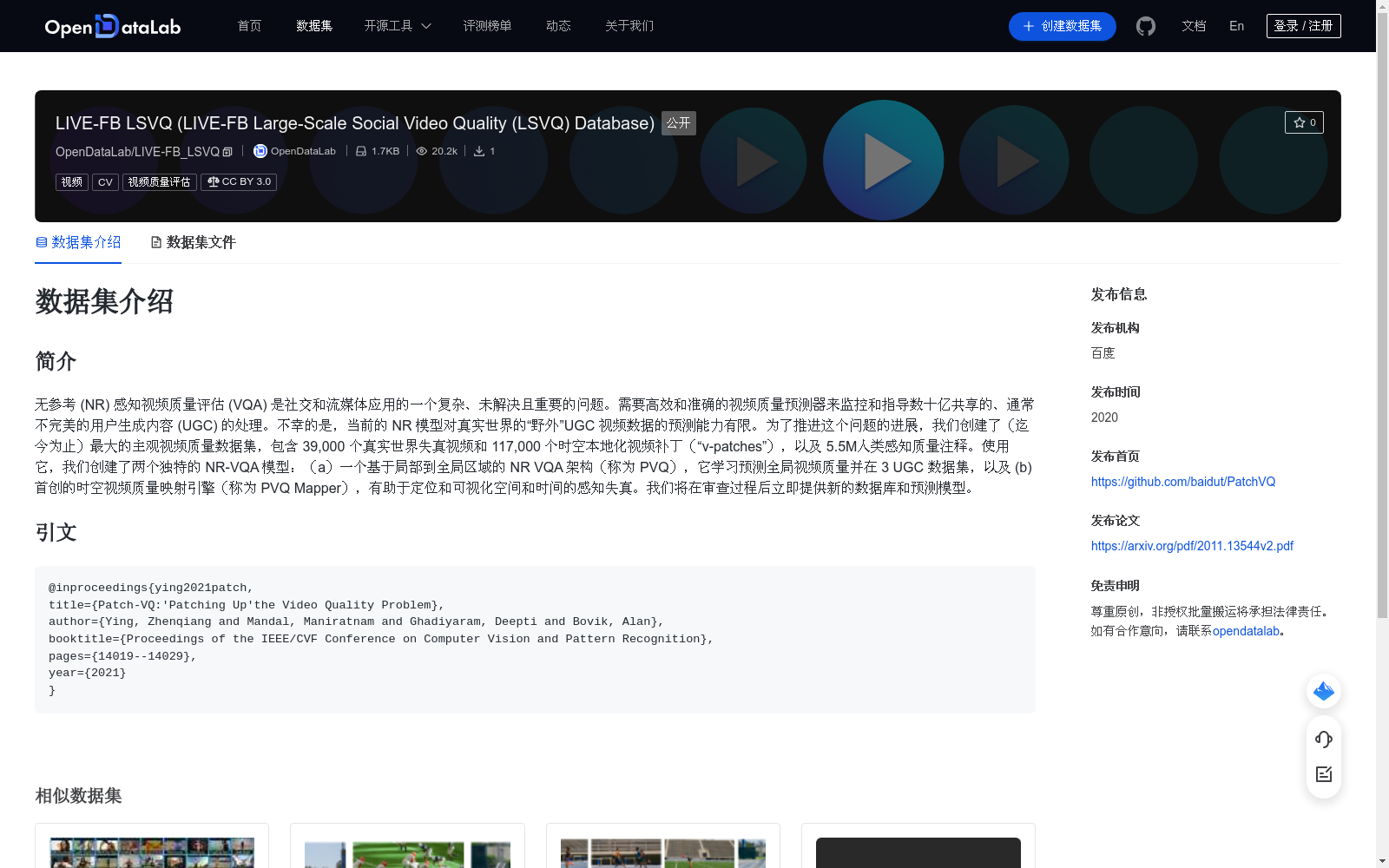The width and height of the screenshot is (1389, 868).
Task: Click the 登录 / 注册 button
Action: (x=1303, y=26)
